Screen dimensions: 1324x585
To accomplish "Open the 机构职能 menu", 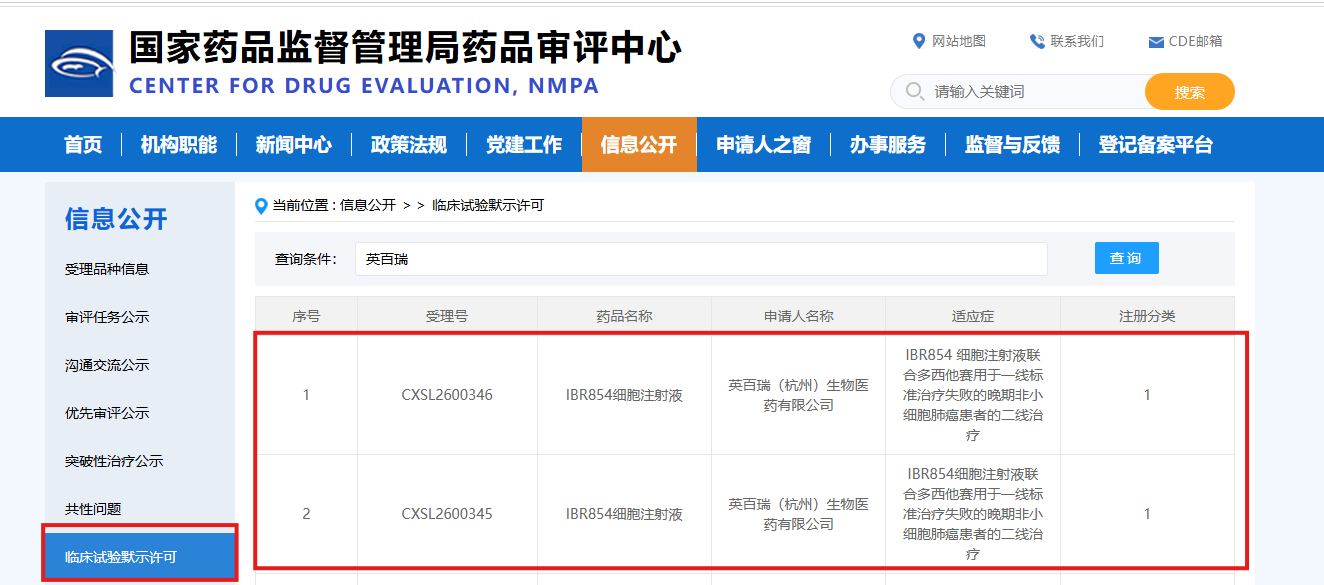I will (x=179, y=145).
